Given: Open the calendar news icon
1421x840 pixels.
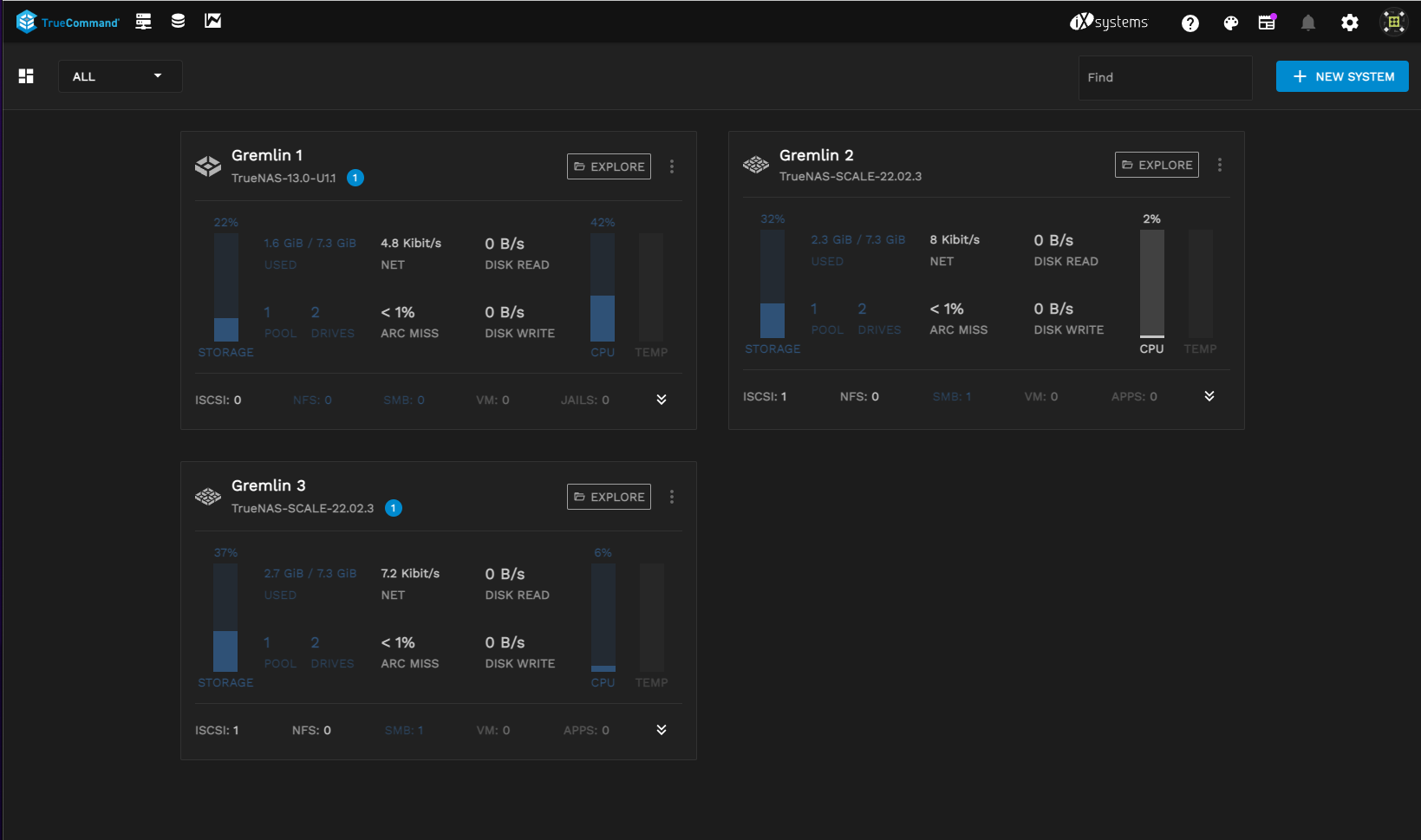Looking at the screenshot, I should 1268,23.
